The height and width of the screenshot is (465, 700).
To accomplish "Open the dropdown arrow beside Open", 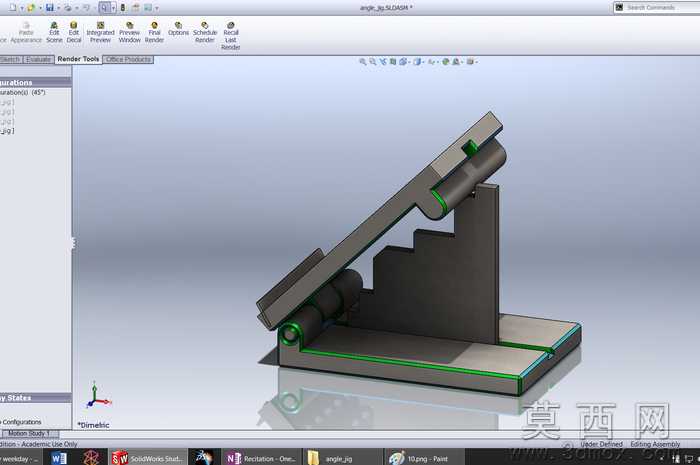I will [x=40, y=8].
